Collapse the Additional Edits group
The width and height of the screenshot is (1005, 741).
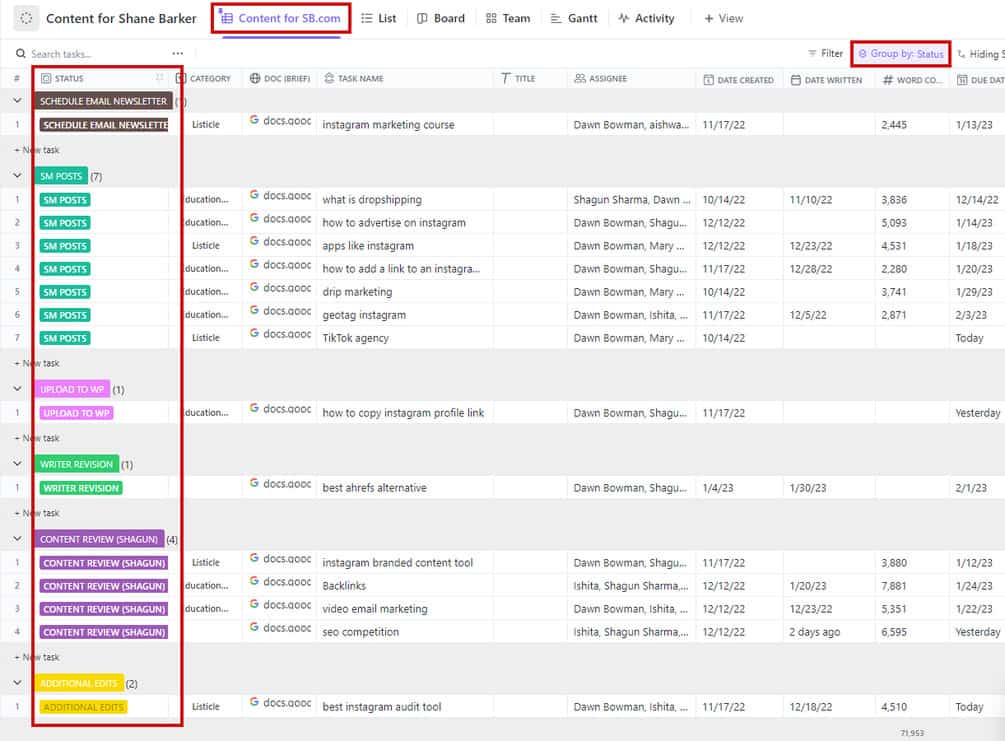[x=17, y=683]
